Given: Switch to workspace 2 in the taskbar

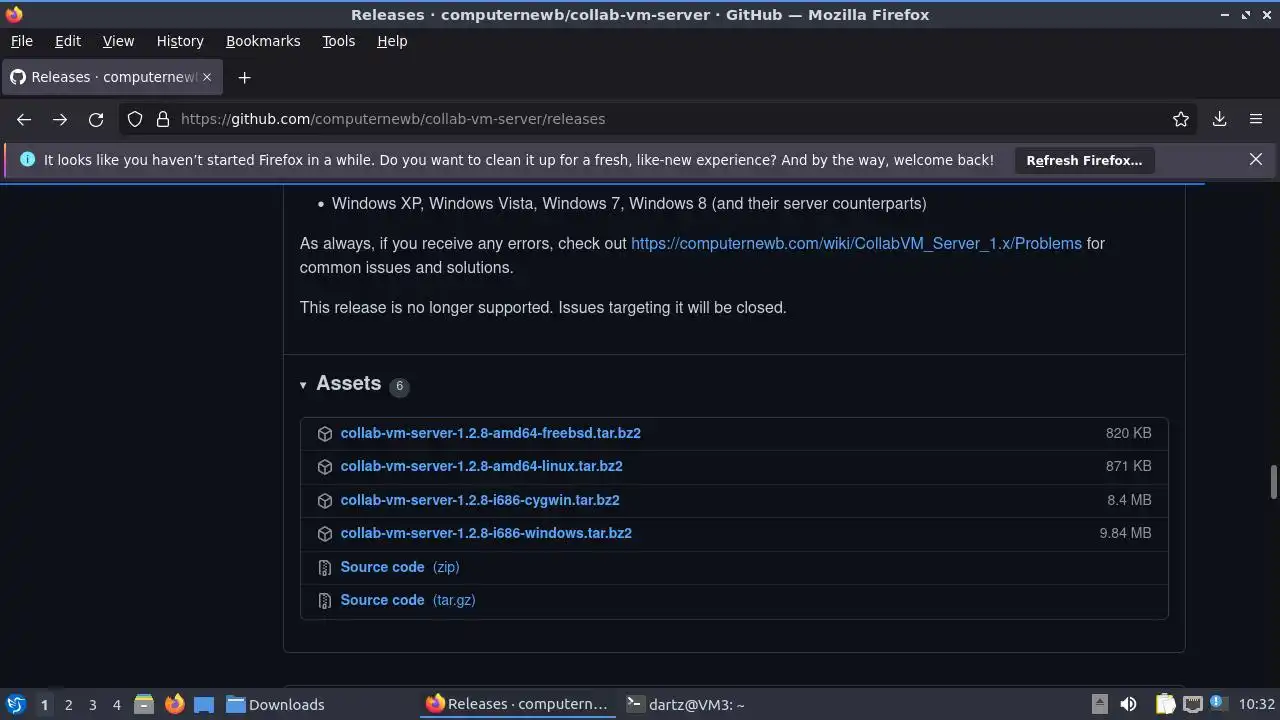Looking at the screenshot, I should pyautogui.click(x=68, y=705).
